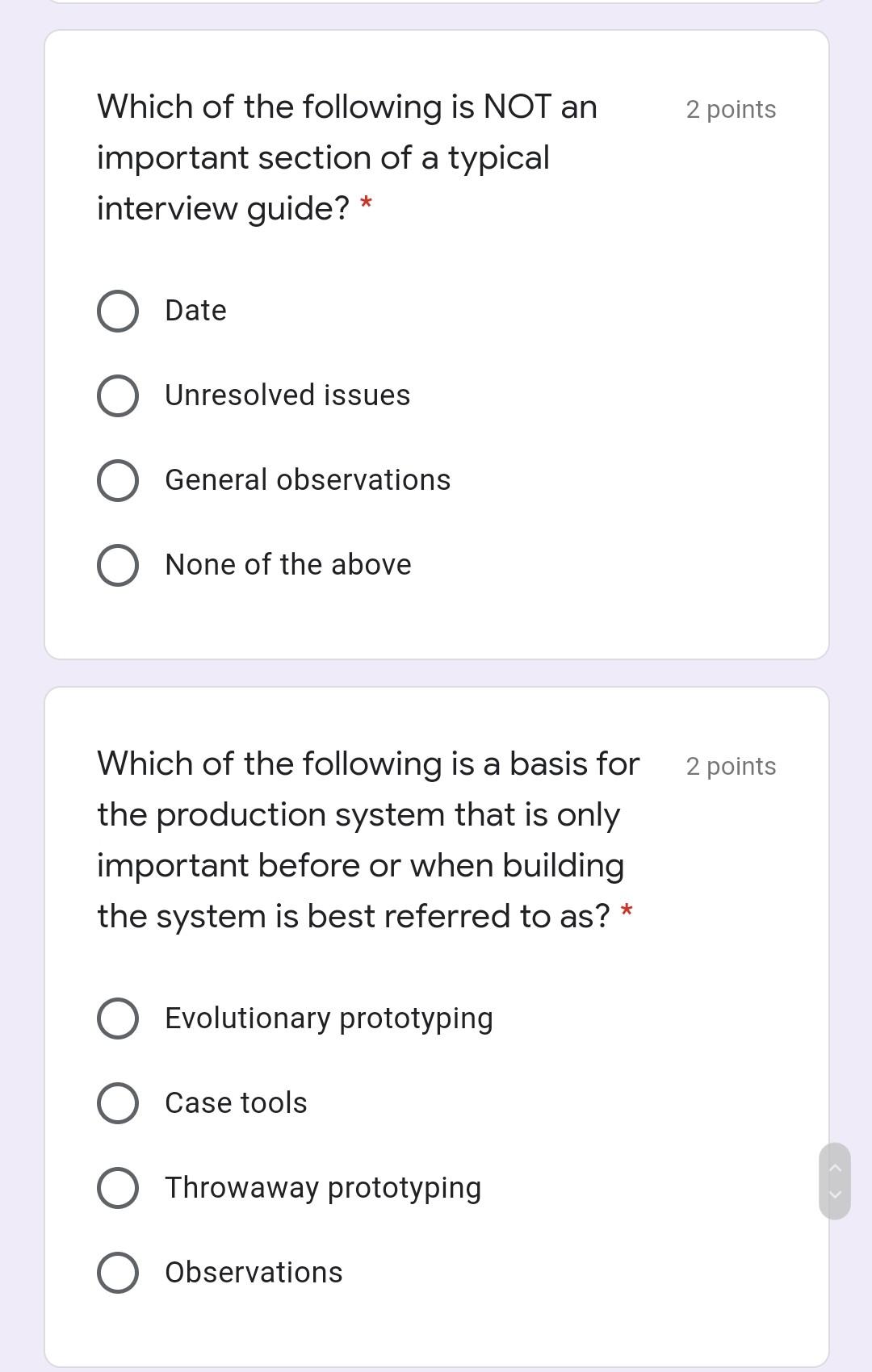Select the Date radio button
This screenshot has height=1372, width=872.
click(x=118, y=310)
